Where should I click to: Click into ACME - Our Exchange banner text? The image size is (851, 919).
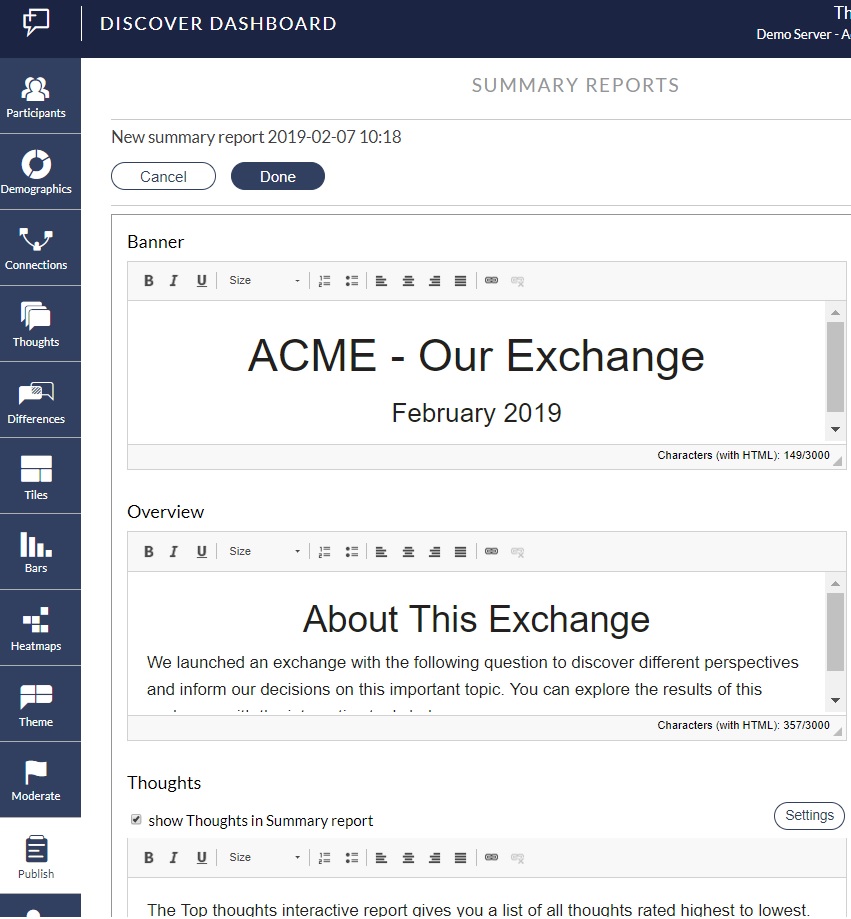[x=476, y=356]
